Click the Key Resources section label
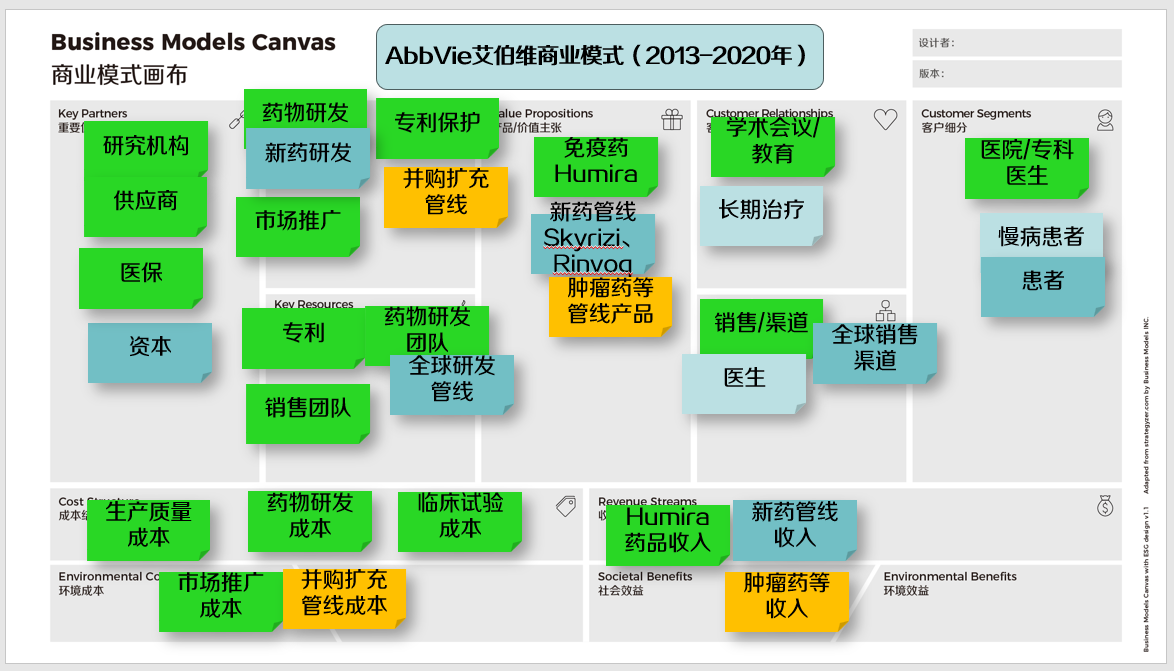This screenshot has width=1174, height=671. click(314, 304)
